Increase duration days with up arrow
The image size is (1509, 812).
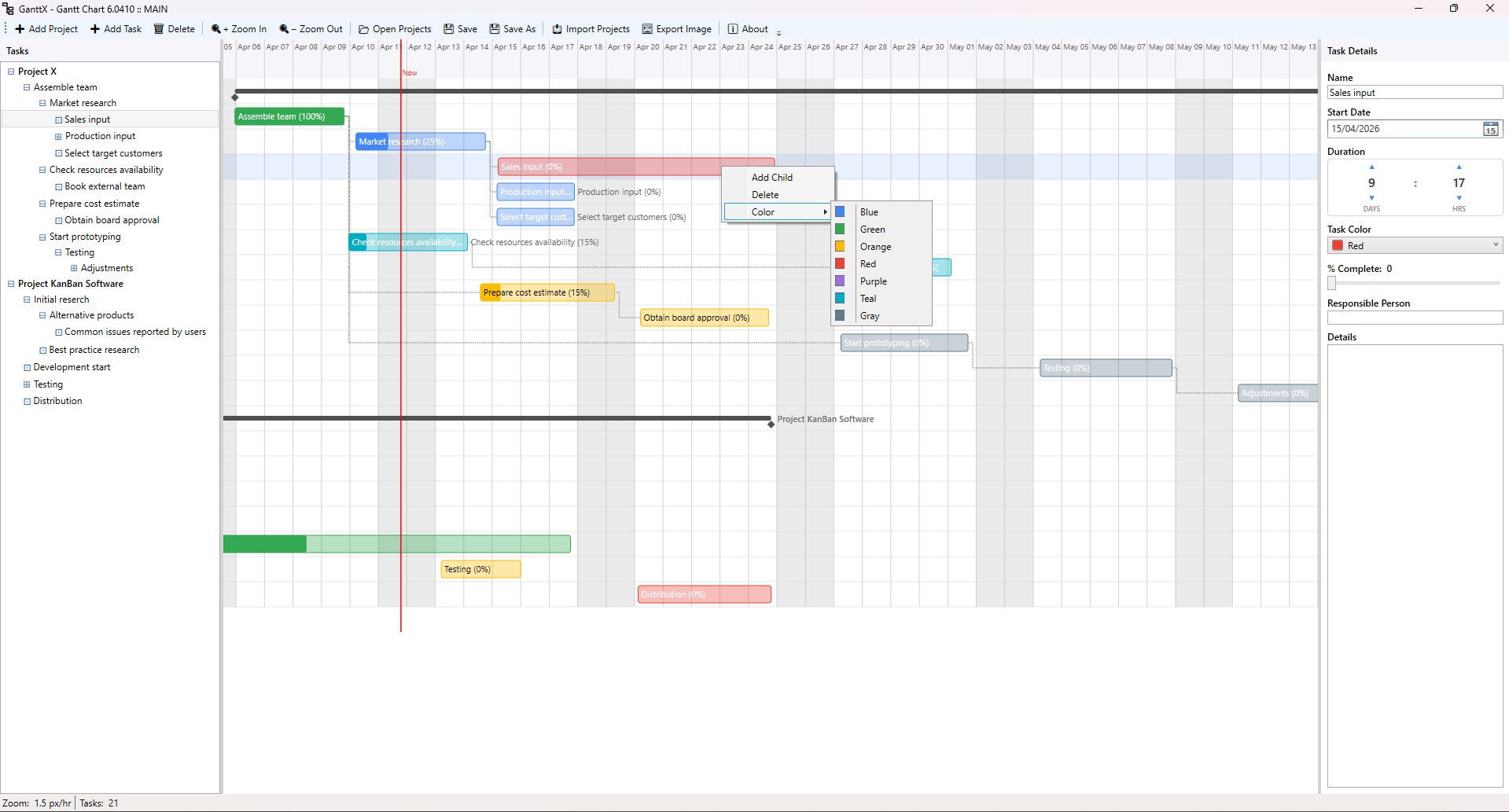click(1371, 167)
